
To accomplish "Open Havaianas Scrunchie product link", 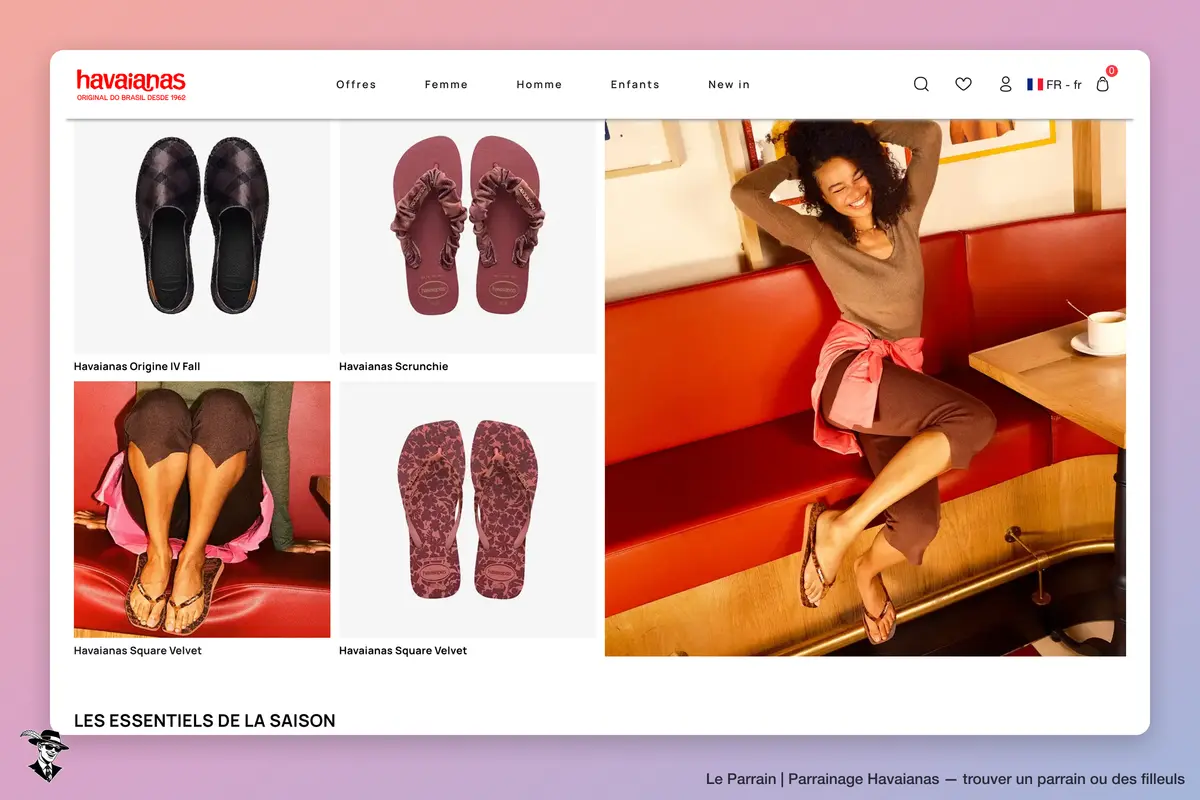I will point(394,367).
